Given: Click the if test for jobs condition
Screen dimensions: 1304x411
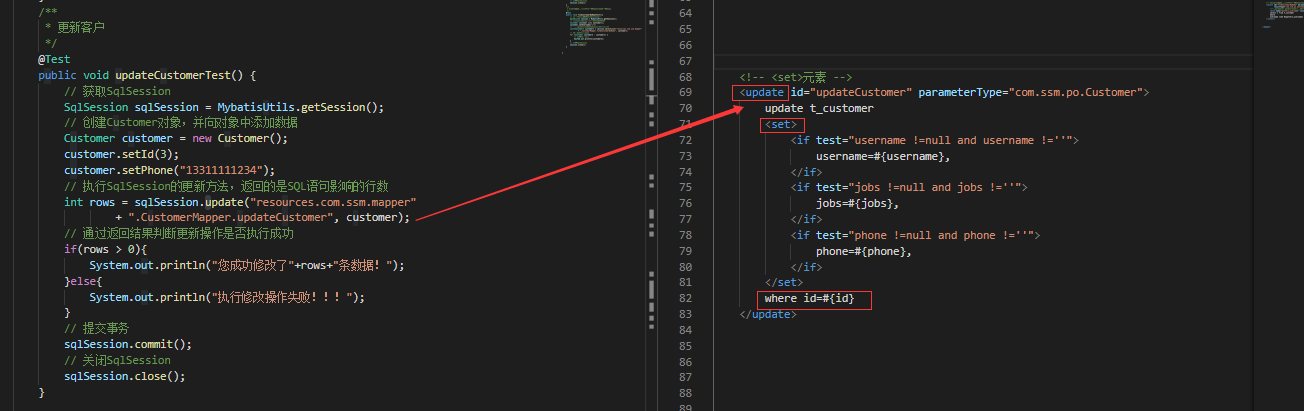Looking at the screenshot, I should point(909,187).
